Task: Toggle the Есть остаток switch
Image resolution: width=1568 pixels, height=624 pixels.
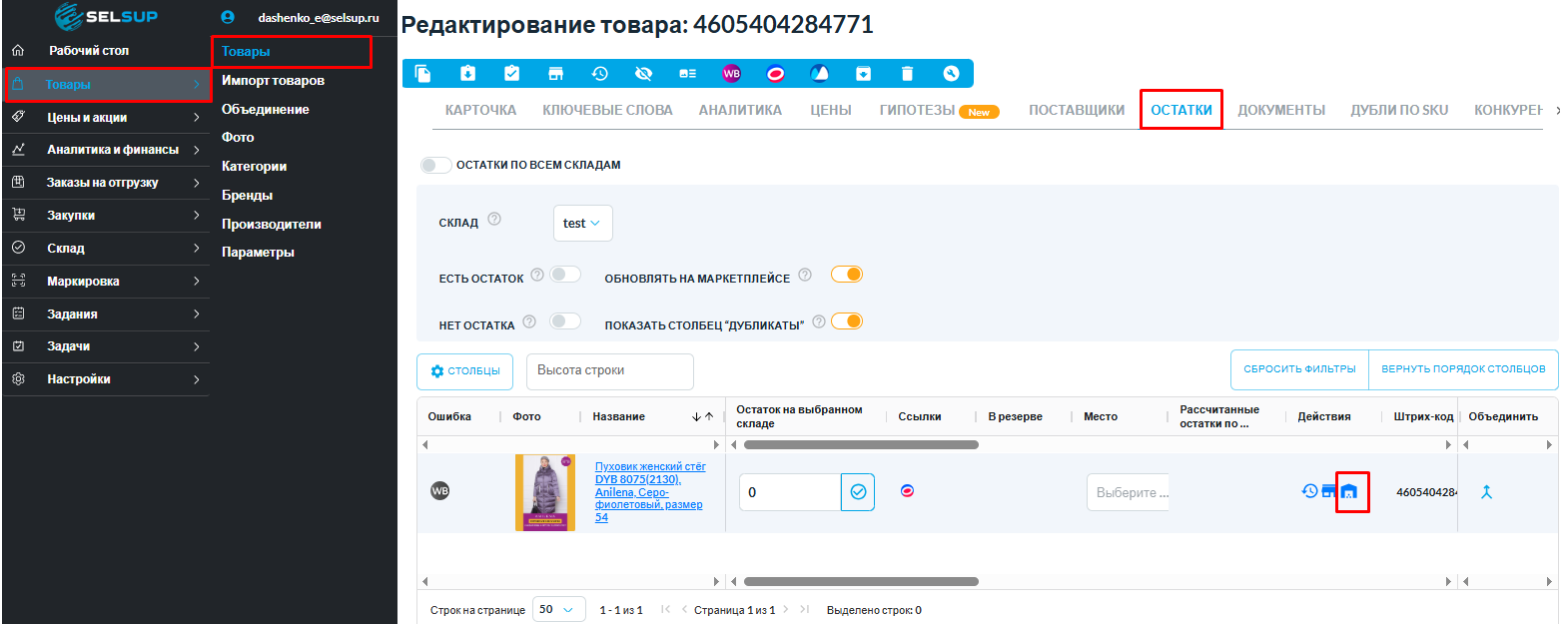Action: pyautogui.click(x=565, y=275)
